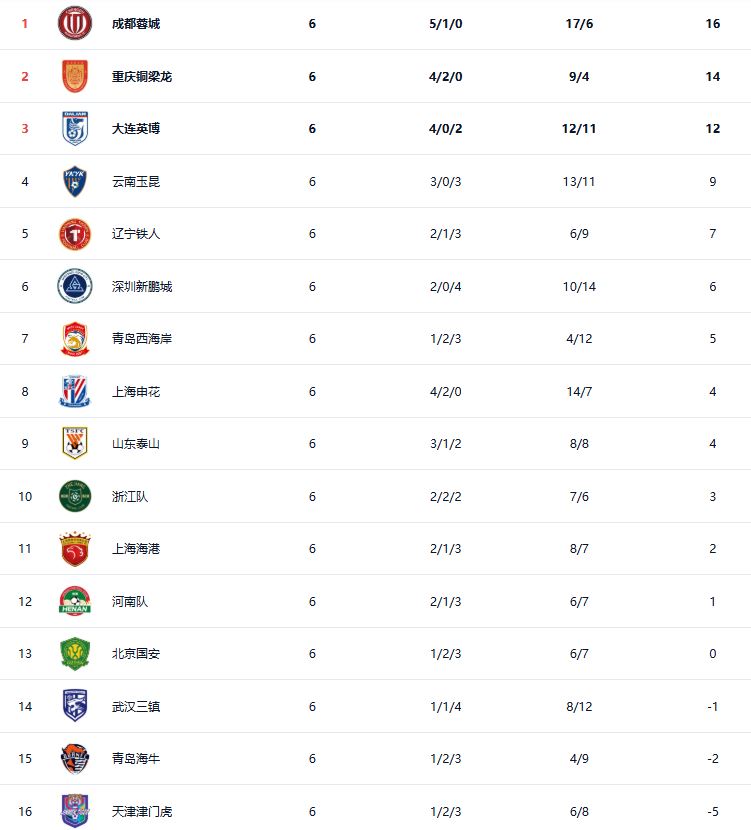Open the 大连英博 team badge
The width and height of the screenshot is (751, 830).
point(75,129)
